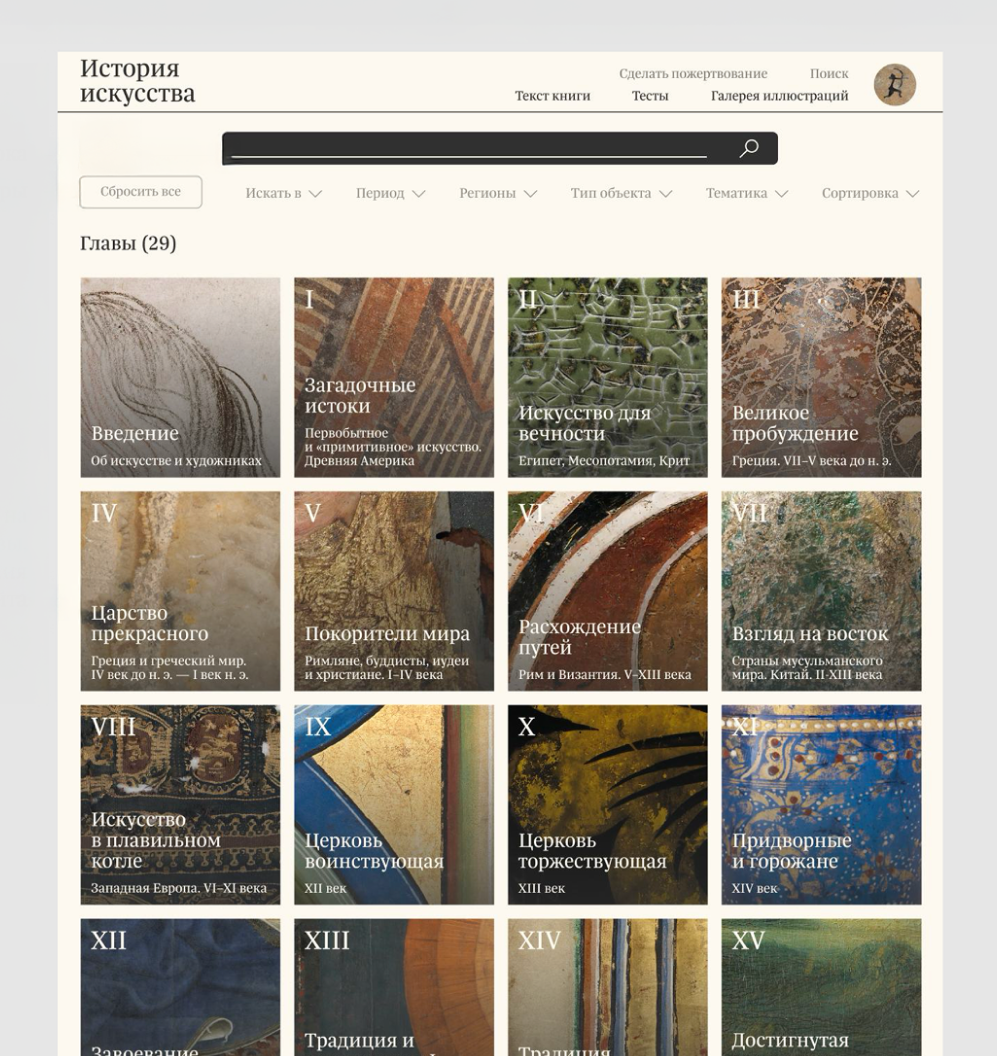Open the Период filter dropdown

pos(391,193)
